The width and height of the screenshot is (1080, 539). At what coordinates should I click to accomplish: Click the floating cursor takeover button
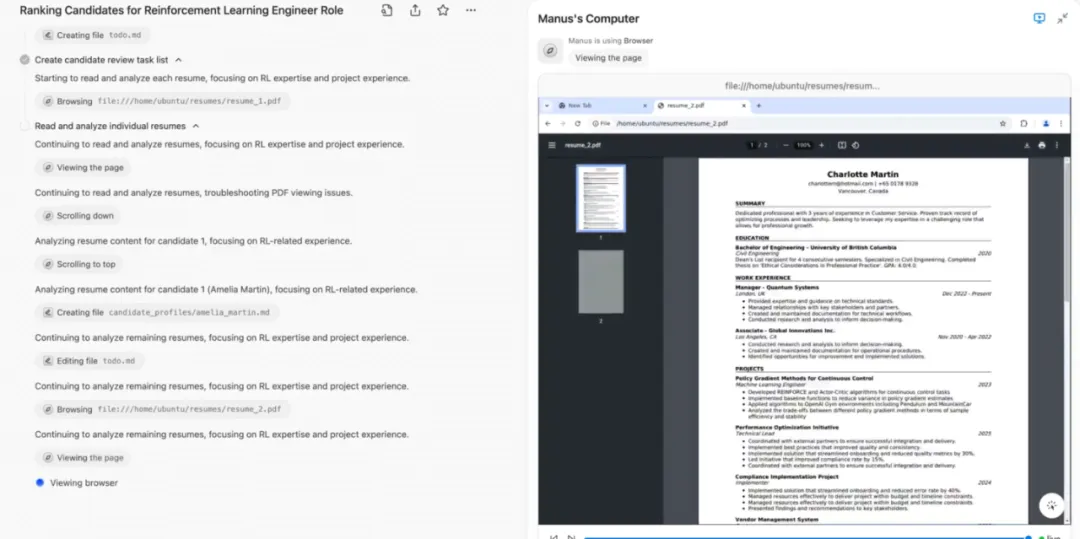click(x=1051, y=505)
